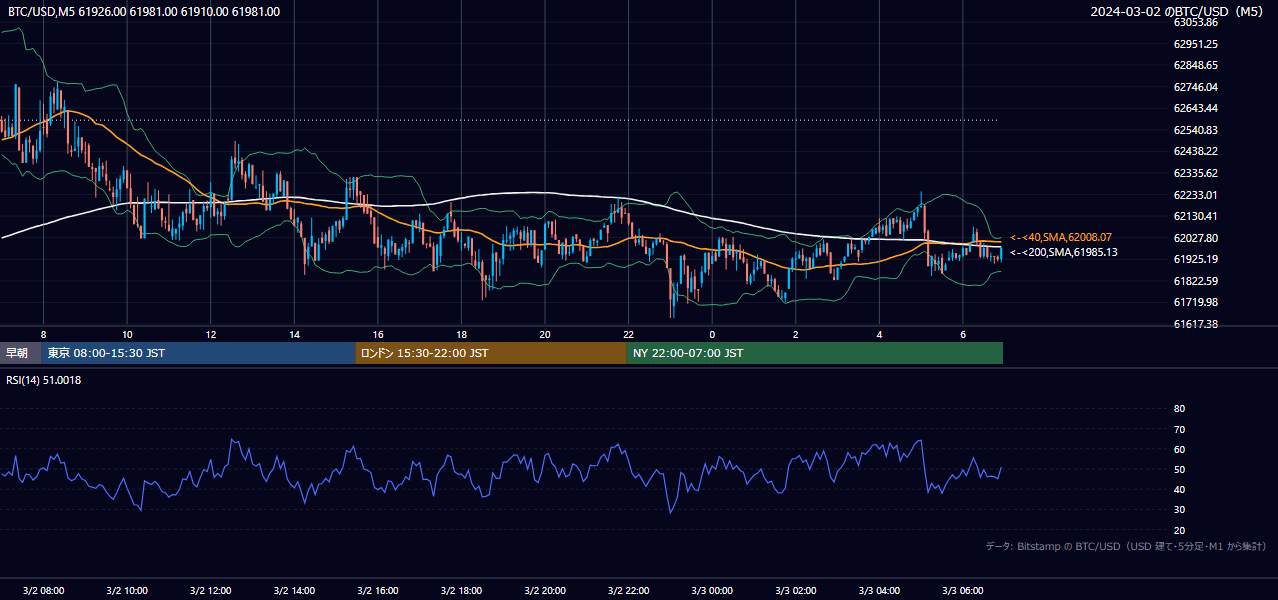
Task: Click the BTC/USD,M5 OHLC title text
Action: coord(144,12)
